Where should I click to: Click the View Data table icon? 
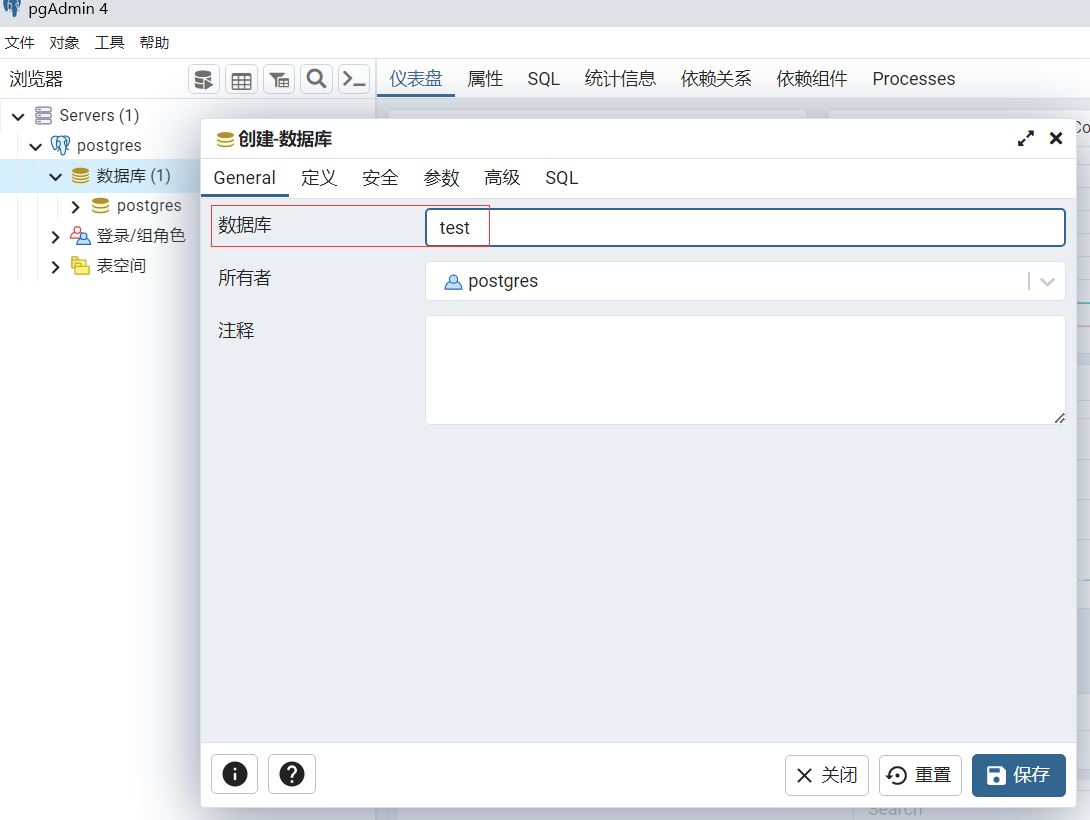(x=241, y=79)
